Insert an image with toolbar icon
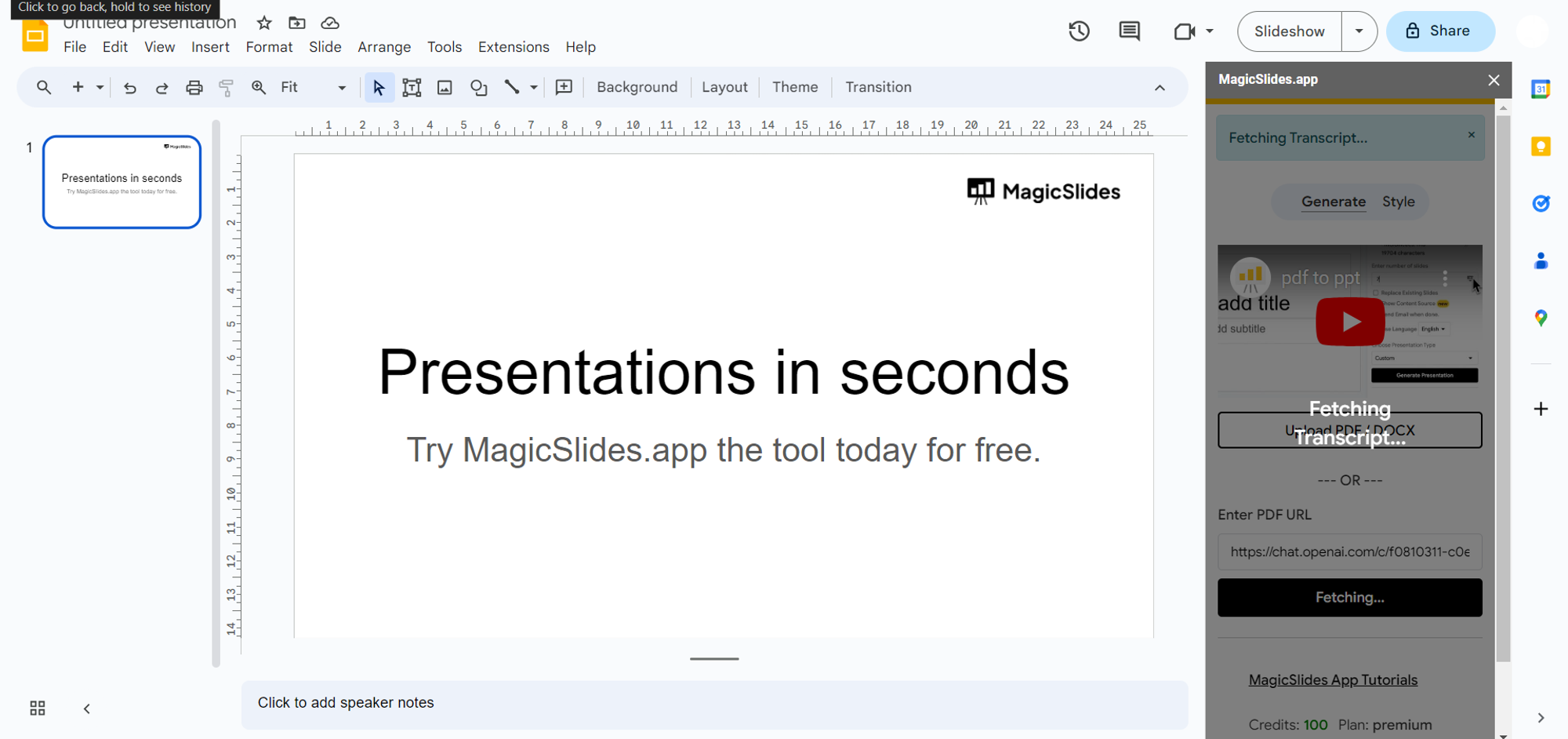 (x=445, y=87)
